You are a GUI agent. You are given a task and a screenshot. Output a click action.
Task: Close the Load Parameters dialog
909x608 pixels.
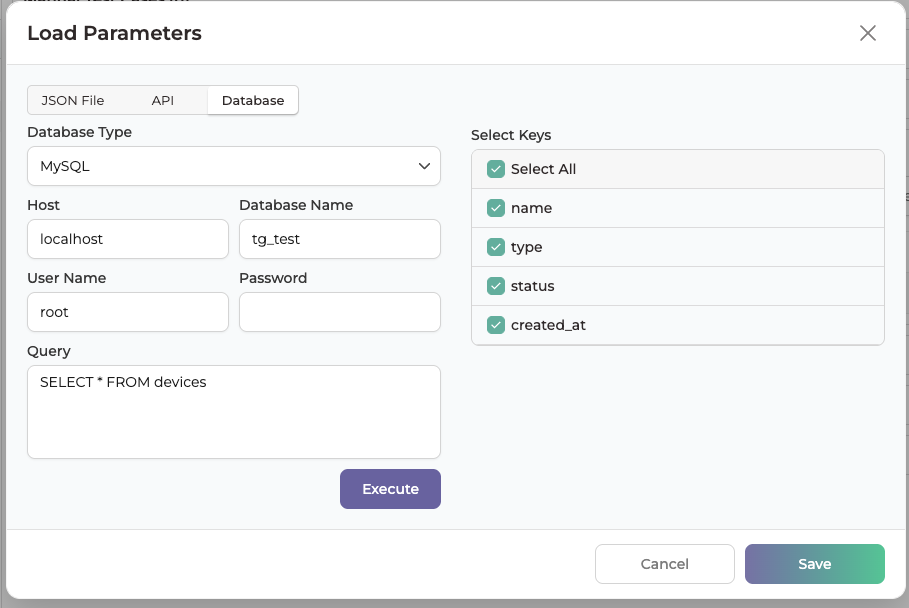(867, 33)
